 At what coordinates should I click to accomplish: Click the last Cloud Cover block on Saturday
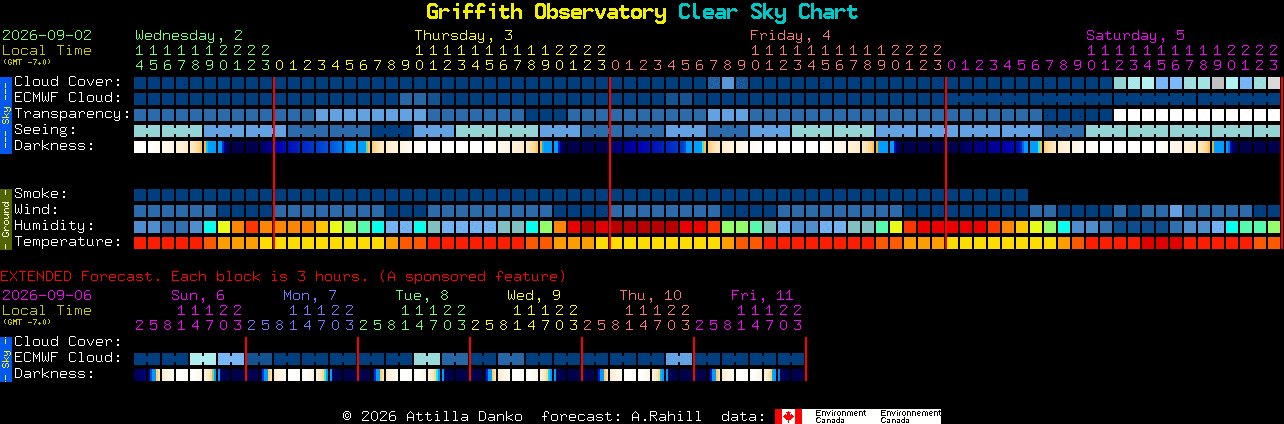1274,82
